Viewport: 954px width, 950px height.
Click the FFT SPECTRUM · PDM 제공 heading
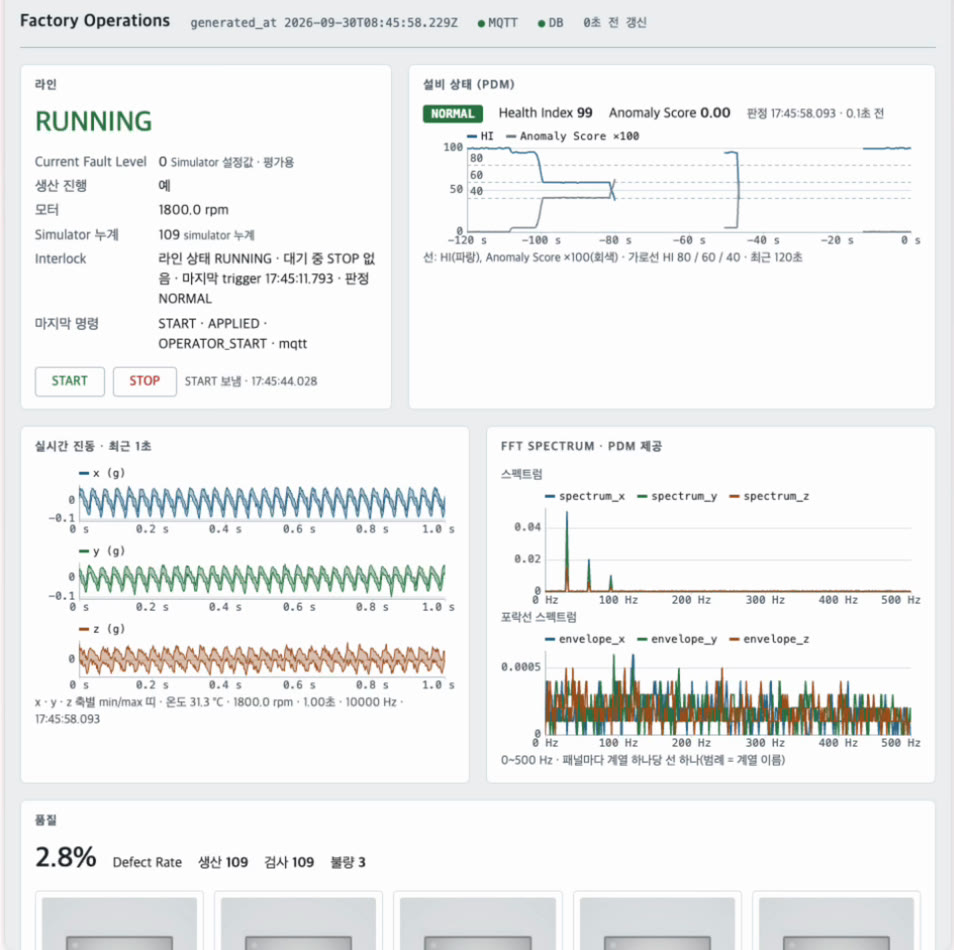[581, 447]
